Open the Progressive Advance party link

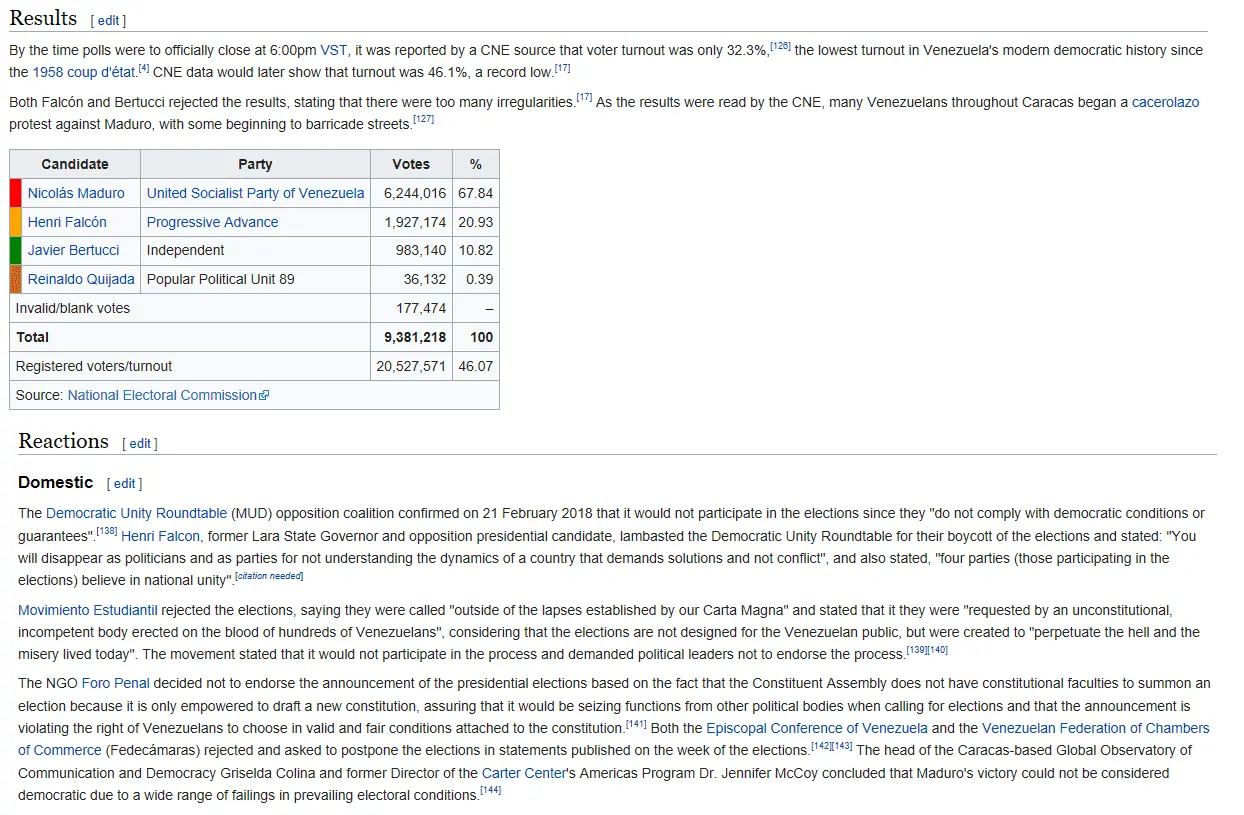(x=212, y=222)
